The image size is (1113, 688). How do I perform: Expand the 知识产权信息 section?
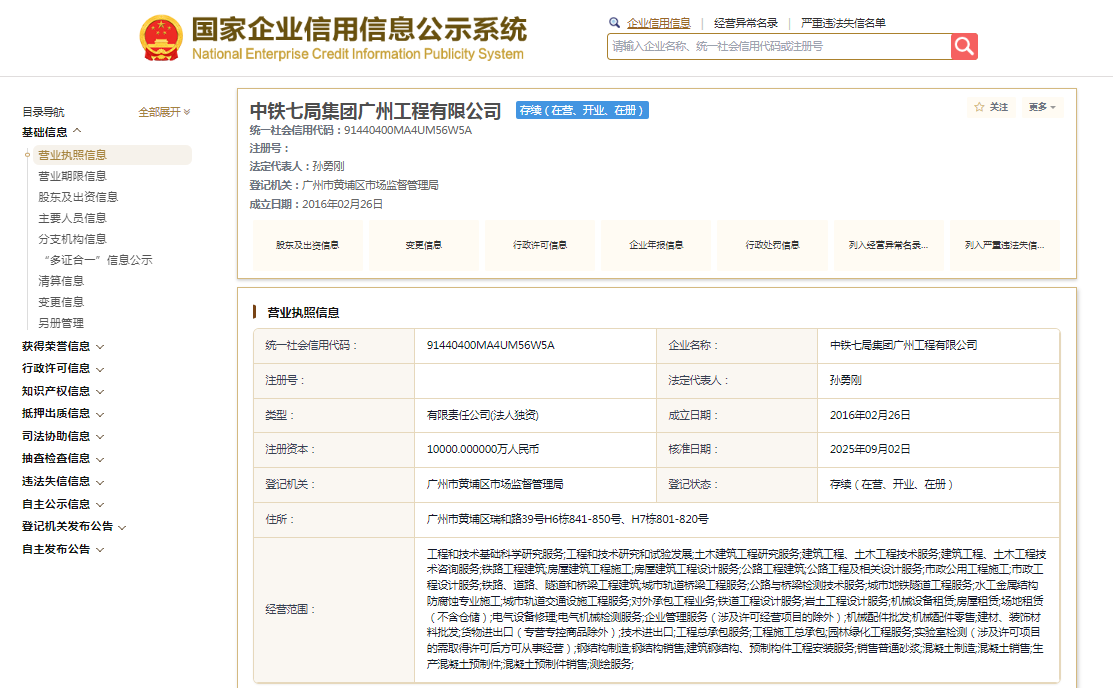tap(63, 391)
